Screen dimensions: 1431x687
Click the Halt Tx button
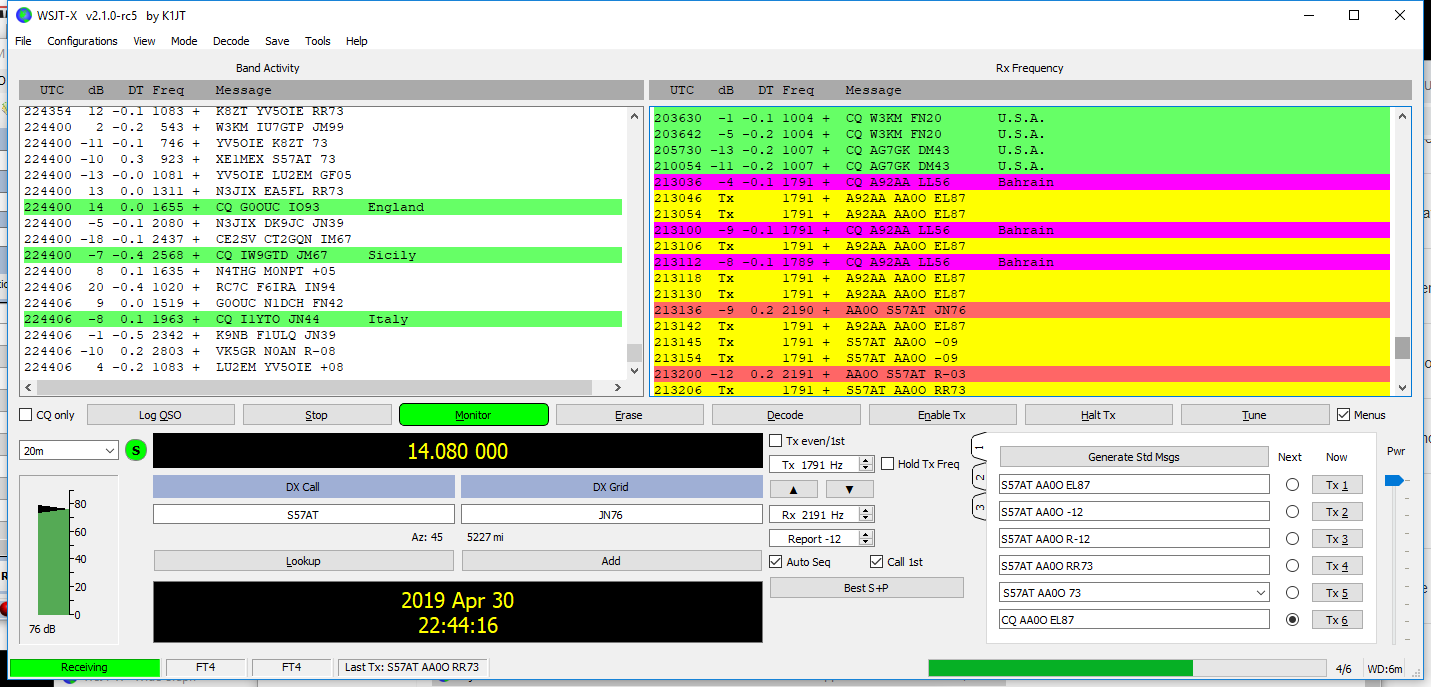click(x=1098, y=415)
